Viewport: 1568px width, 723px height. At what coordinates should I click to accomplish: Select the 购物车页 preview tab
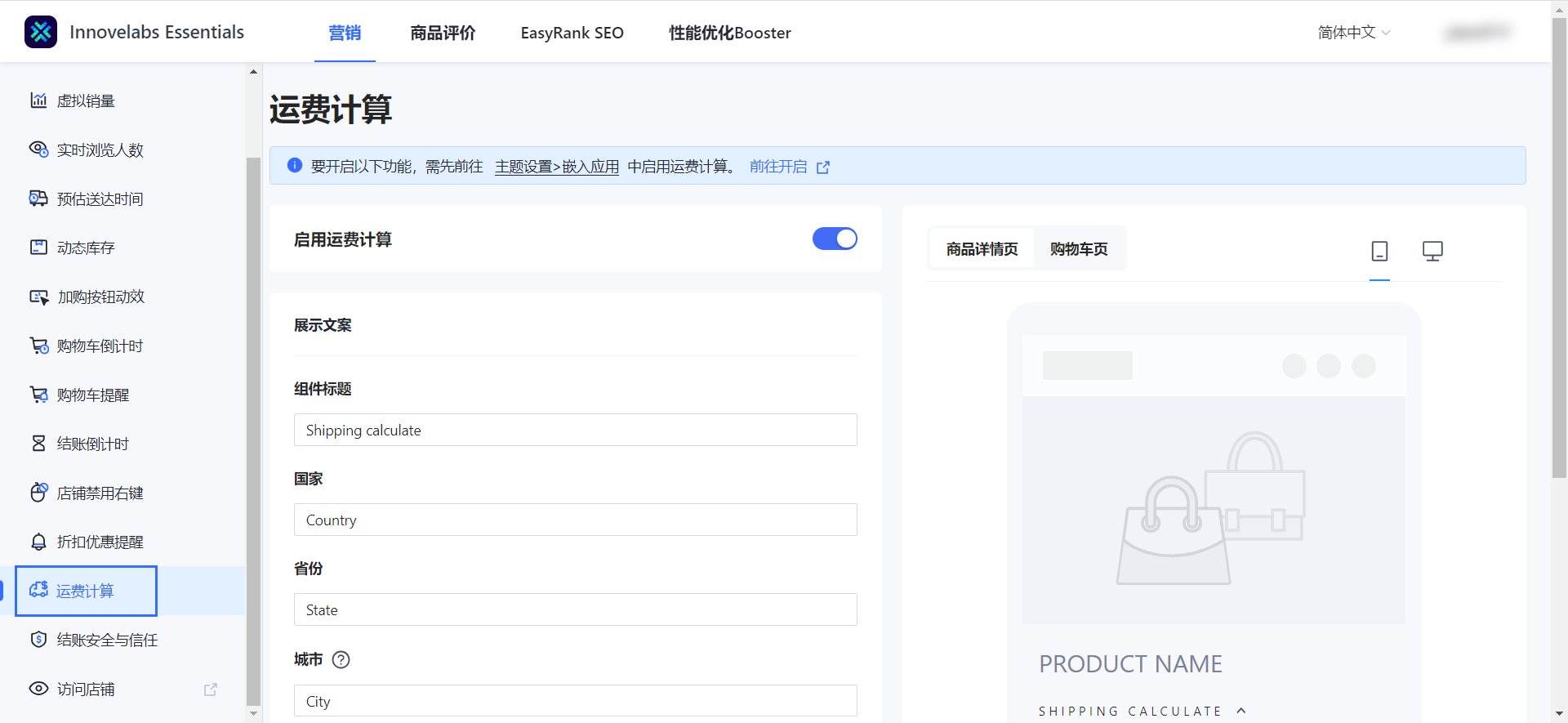point(1078,249)
